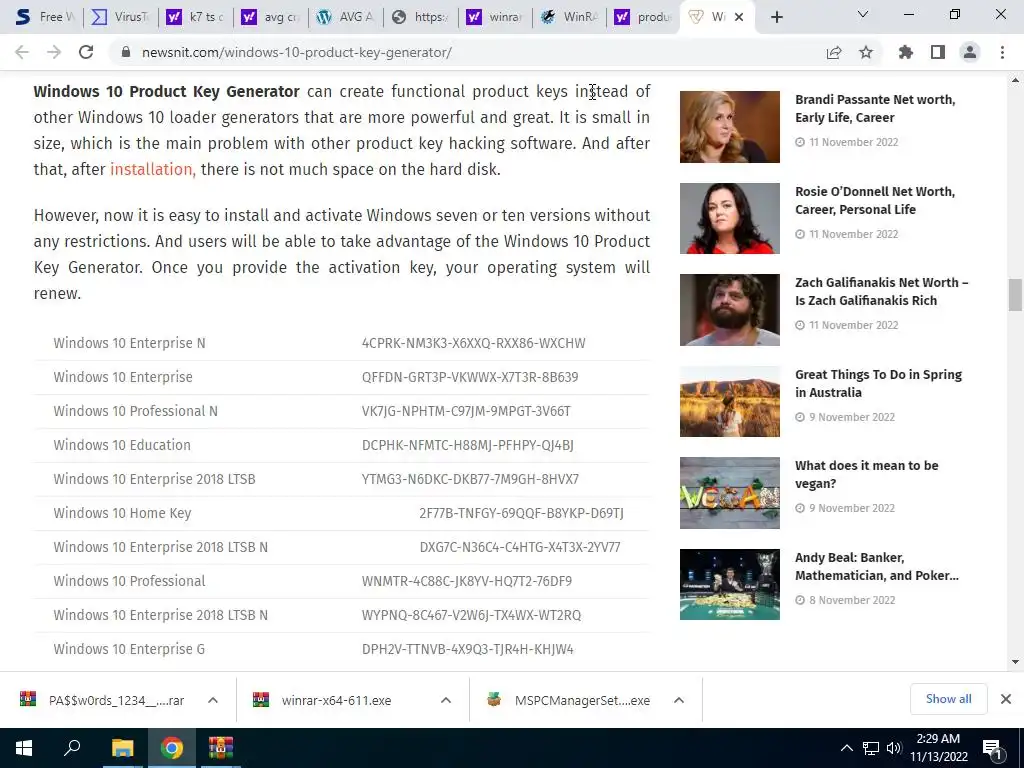Go back with the browser back arrow
1024x768 pixels.
click(x=22, y=52)
